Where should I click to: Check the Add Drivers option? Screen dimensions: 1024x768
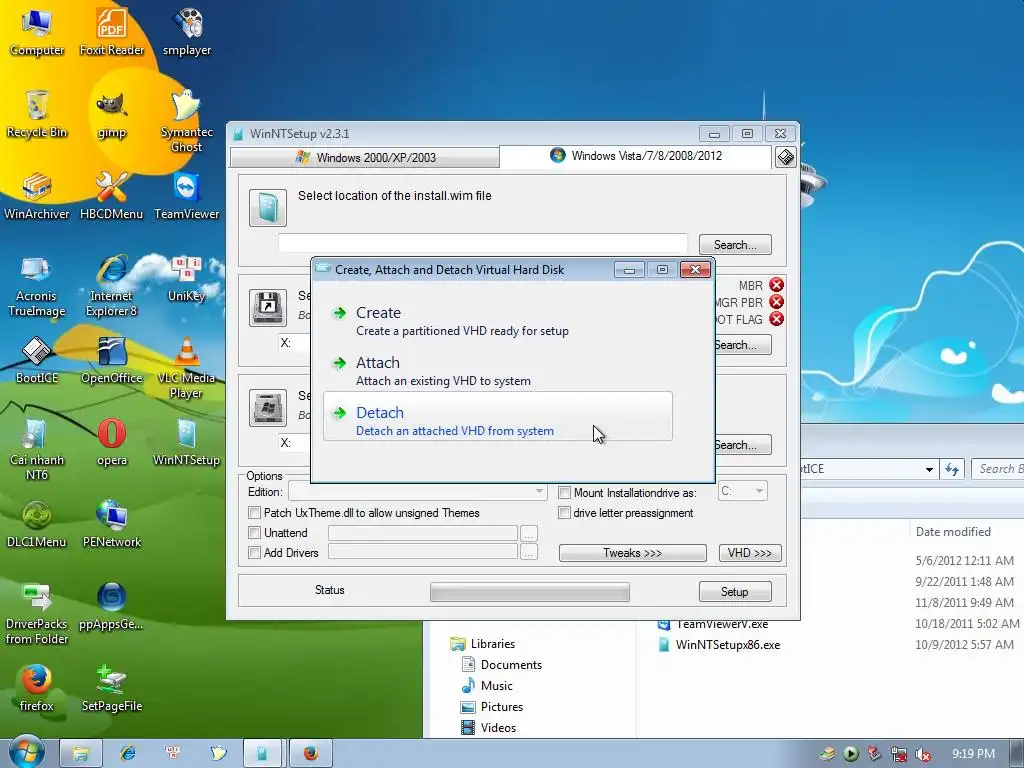pyautogui.click(x=255, y=552)
